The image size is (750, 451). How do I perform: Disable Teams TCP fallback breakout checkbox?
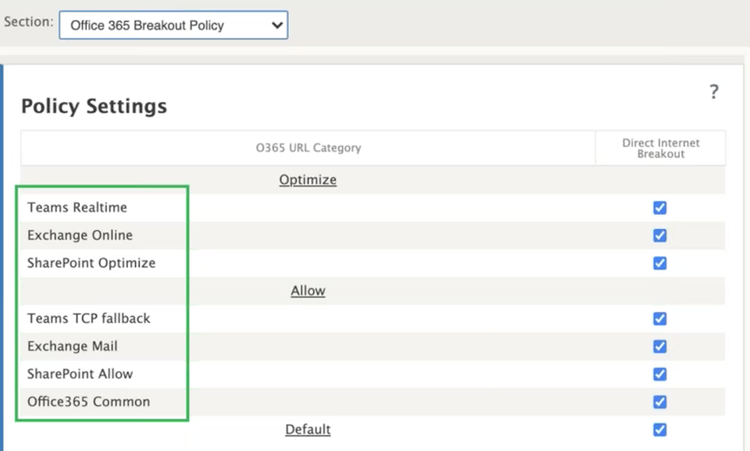click(x=660, y=319)
